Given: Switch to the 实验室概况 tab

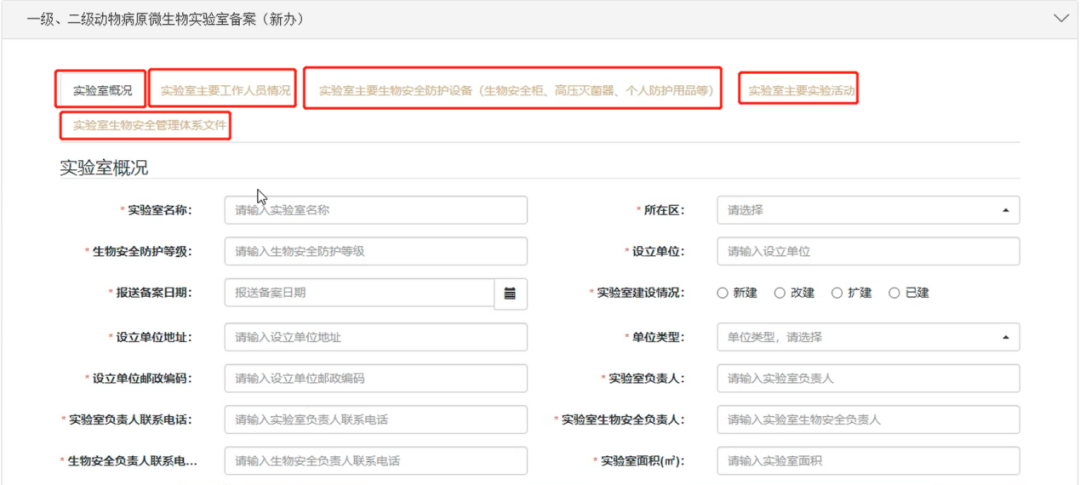Looking at the screenshot, I should coord(102,90).
